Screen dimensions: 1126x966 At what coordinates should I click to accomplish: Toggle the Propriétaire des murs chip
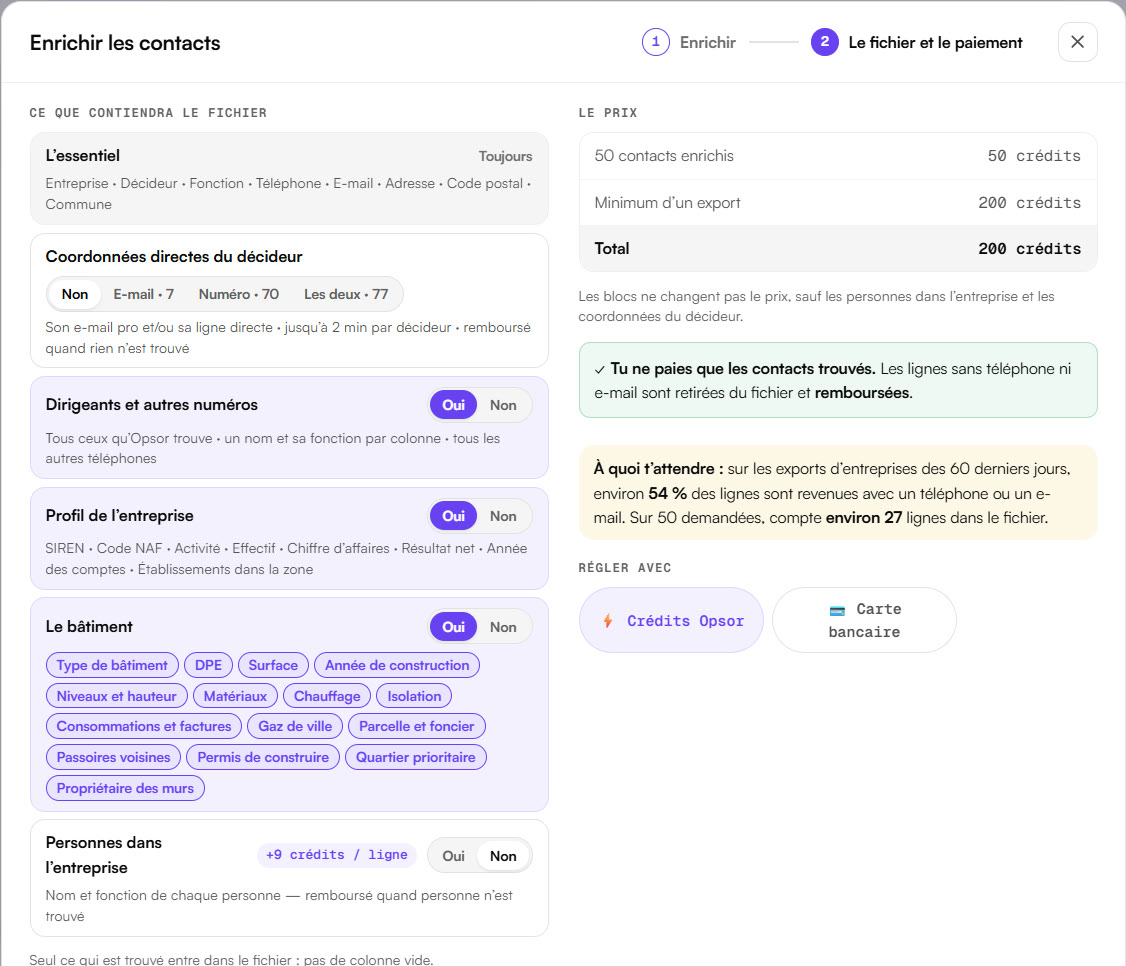[x=125, y=788]
